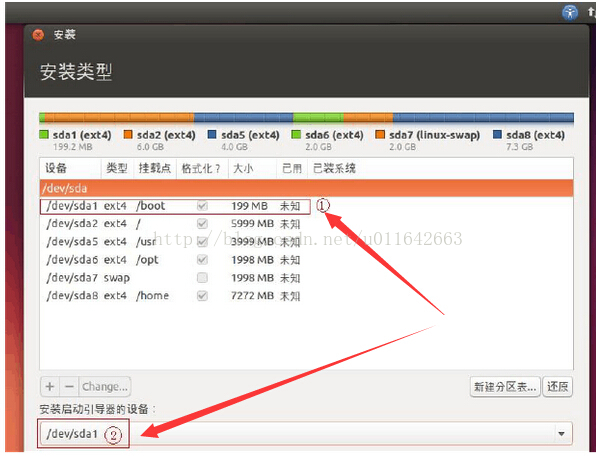The image size is (596, 456).
Task: Click the green sda1 (ext4) legend swatch
Action: [x=44, y=134]
